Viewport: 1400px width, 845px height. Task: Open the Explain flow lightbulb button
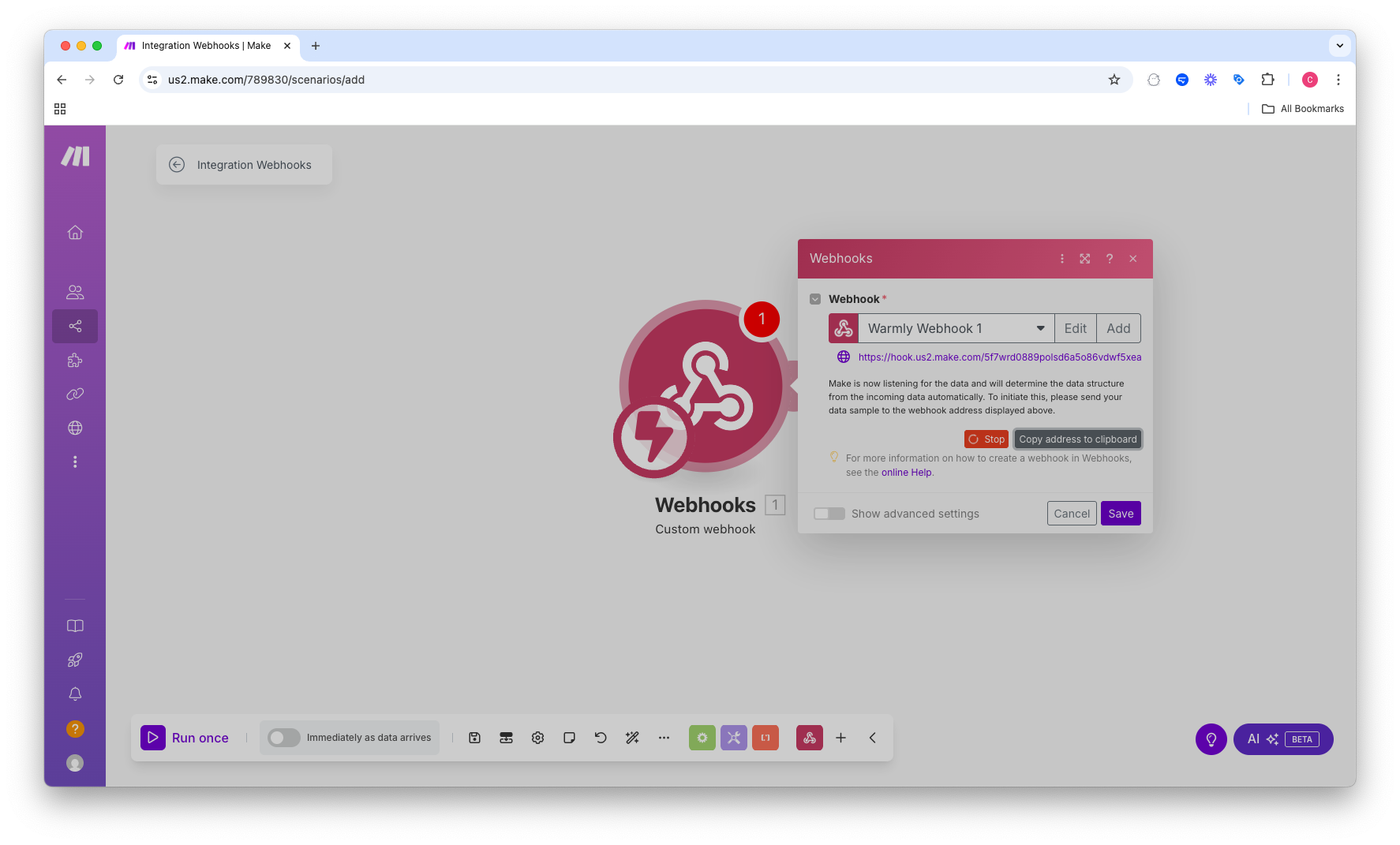(1211, 739)
